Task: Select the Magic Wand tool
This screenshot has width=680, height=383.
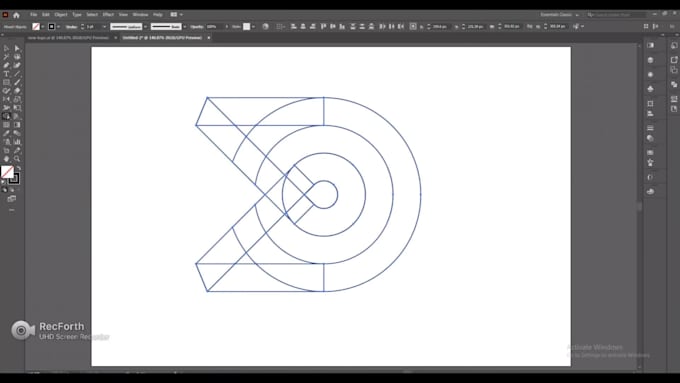Action: pyautogui.click(x=6, y=57)
